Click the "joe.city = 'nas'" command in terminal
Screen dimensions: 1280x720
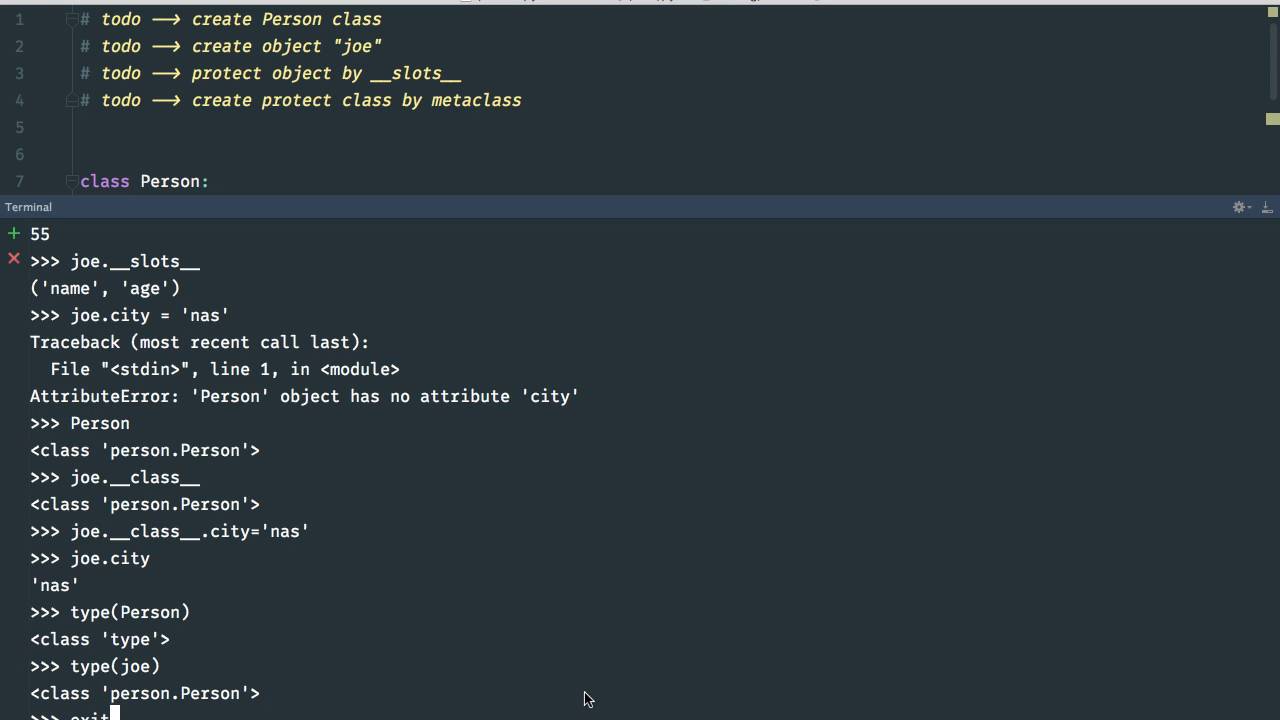tap(149, 315)
